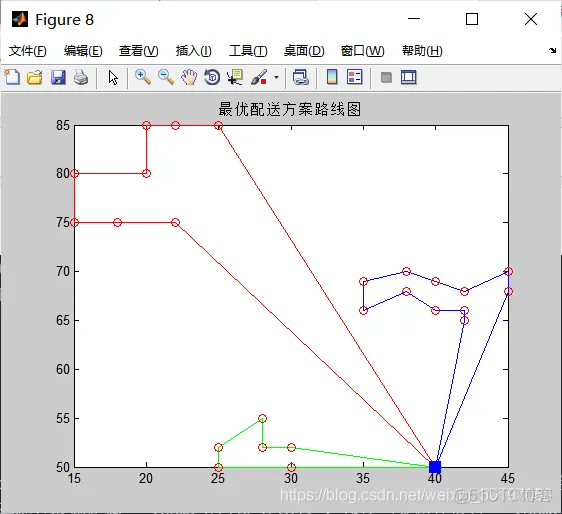Open the 帮助(H) menu
The height and width of the screenshot is (514, 562).
(x=422, y=51)
